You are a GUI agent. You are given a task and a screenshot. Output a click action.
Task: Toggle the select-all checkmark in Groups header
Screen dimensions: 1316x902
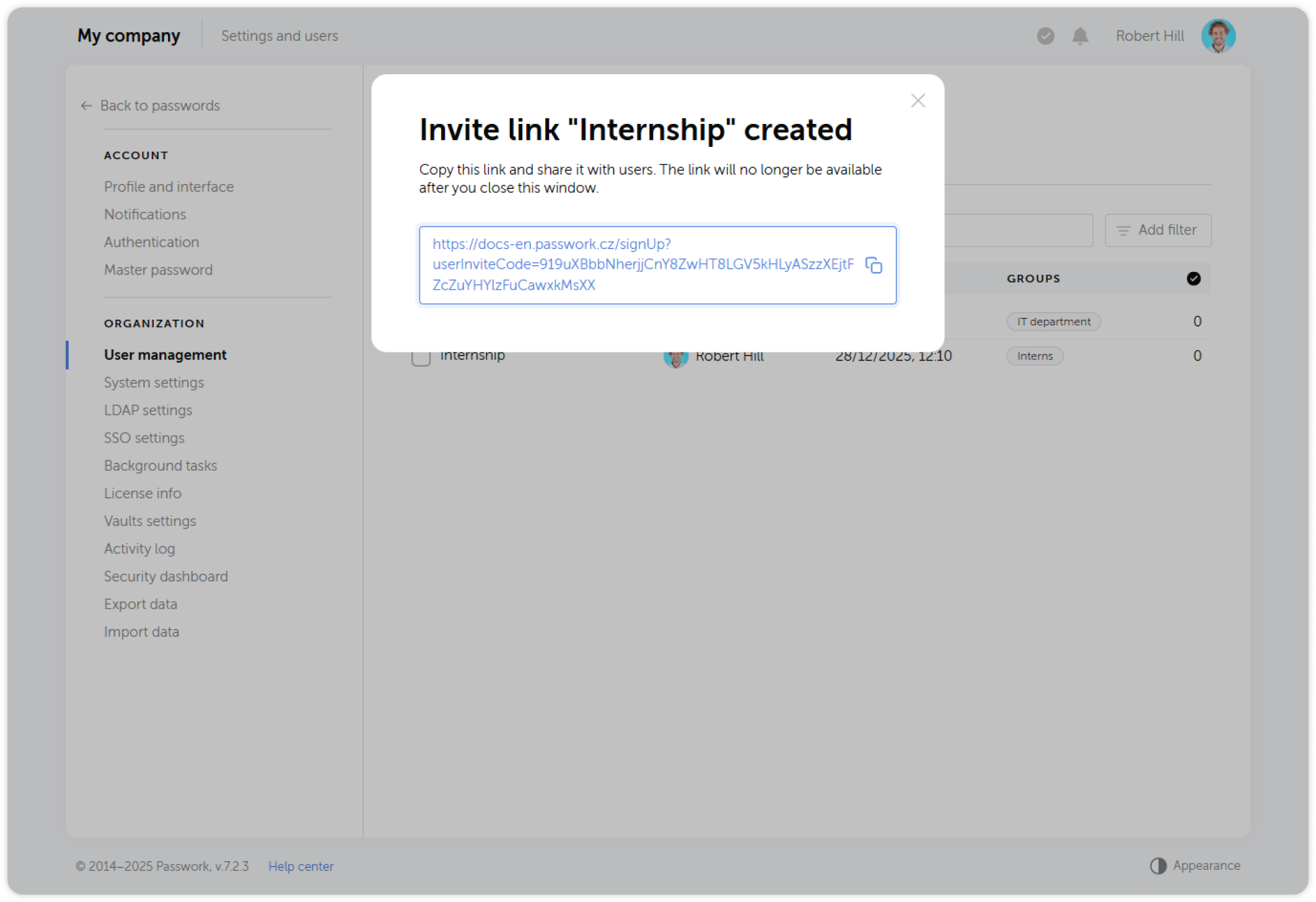(1193, 278)
